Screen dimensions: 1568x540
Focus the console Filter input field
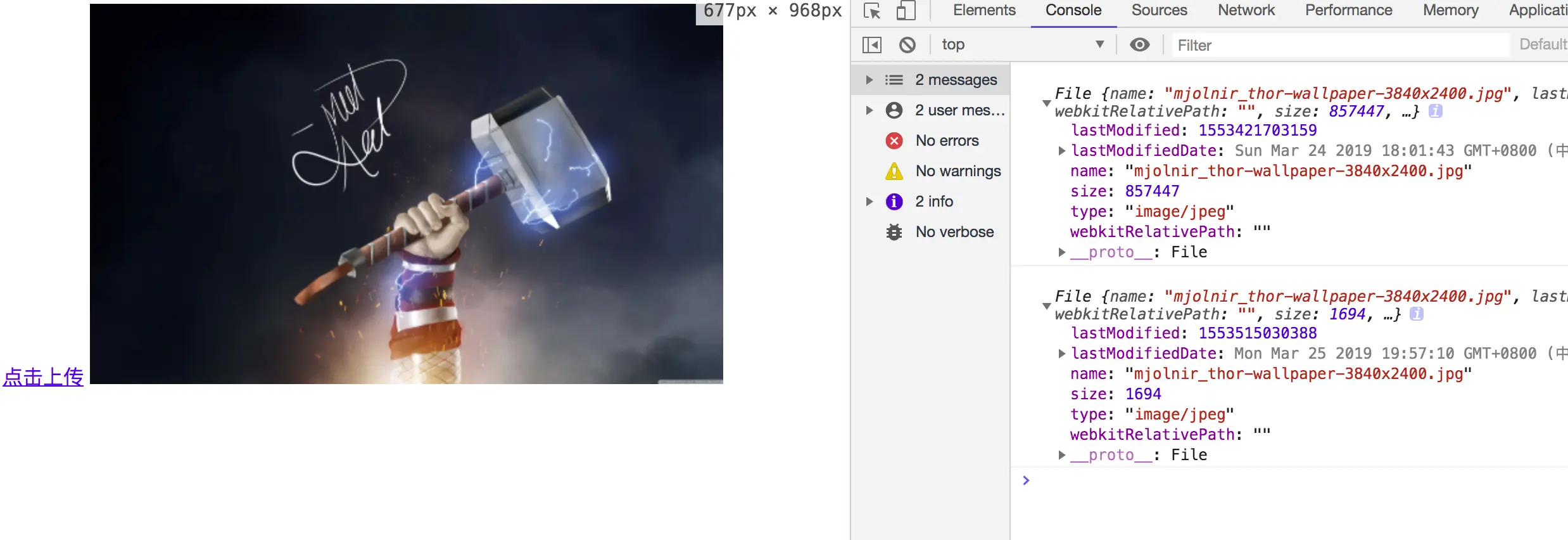coord(1340,45)
